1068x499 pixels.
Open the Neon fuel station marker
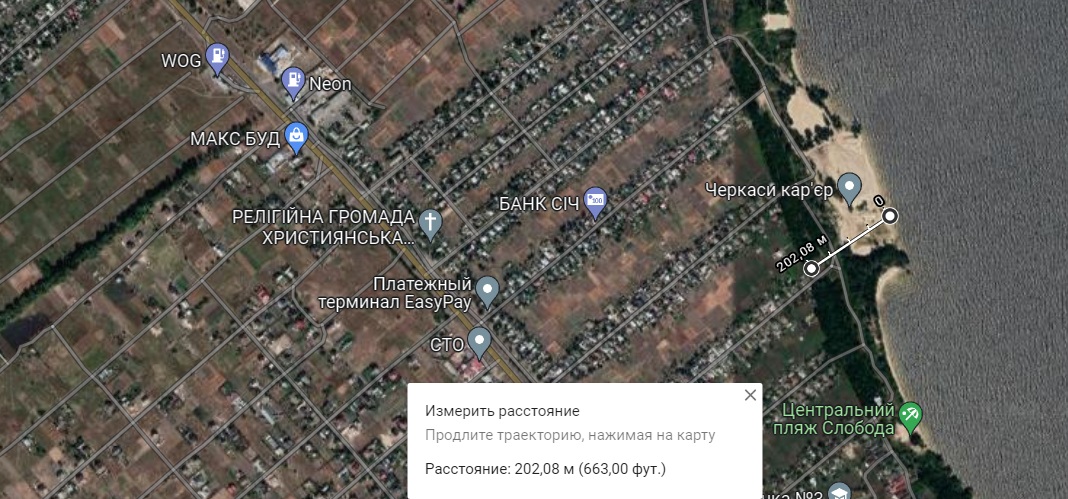[294, 83]
